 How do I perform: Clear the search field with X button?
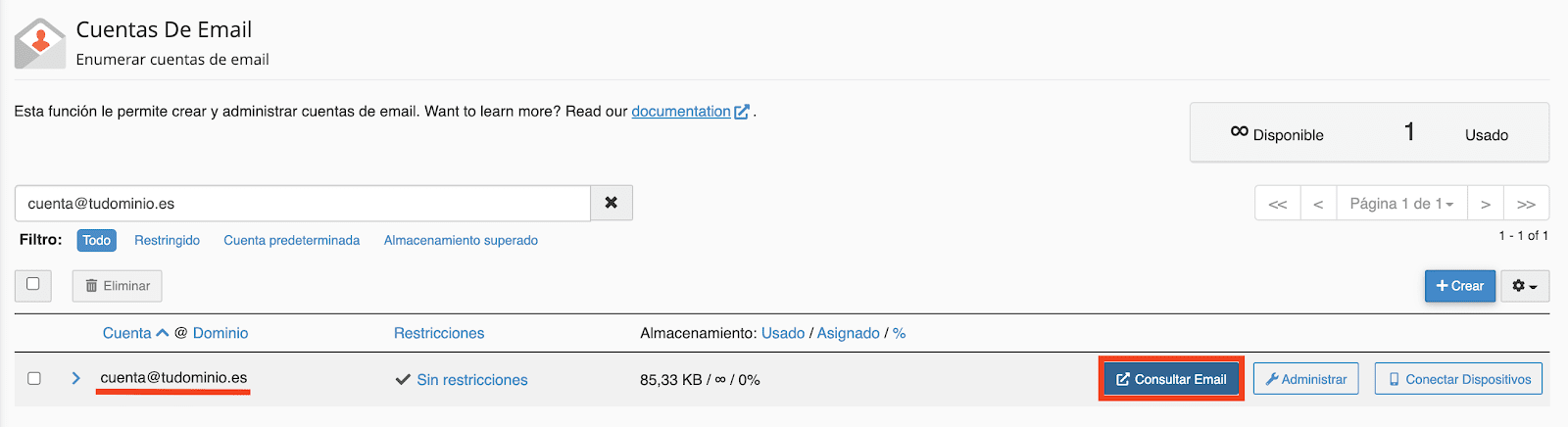(x=612, y=203)
